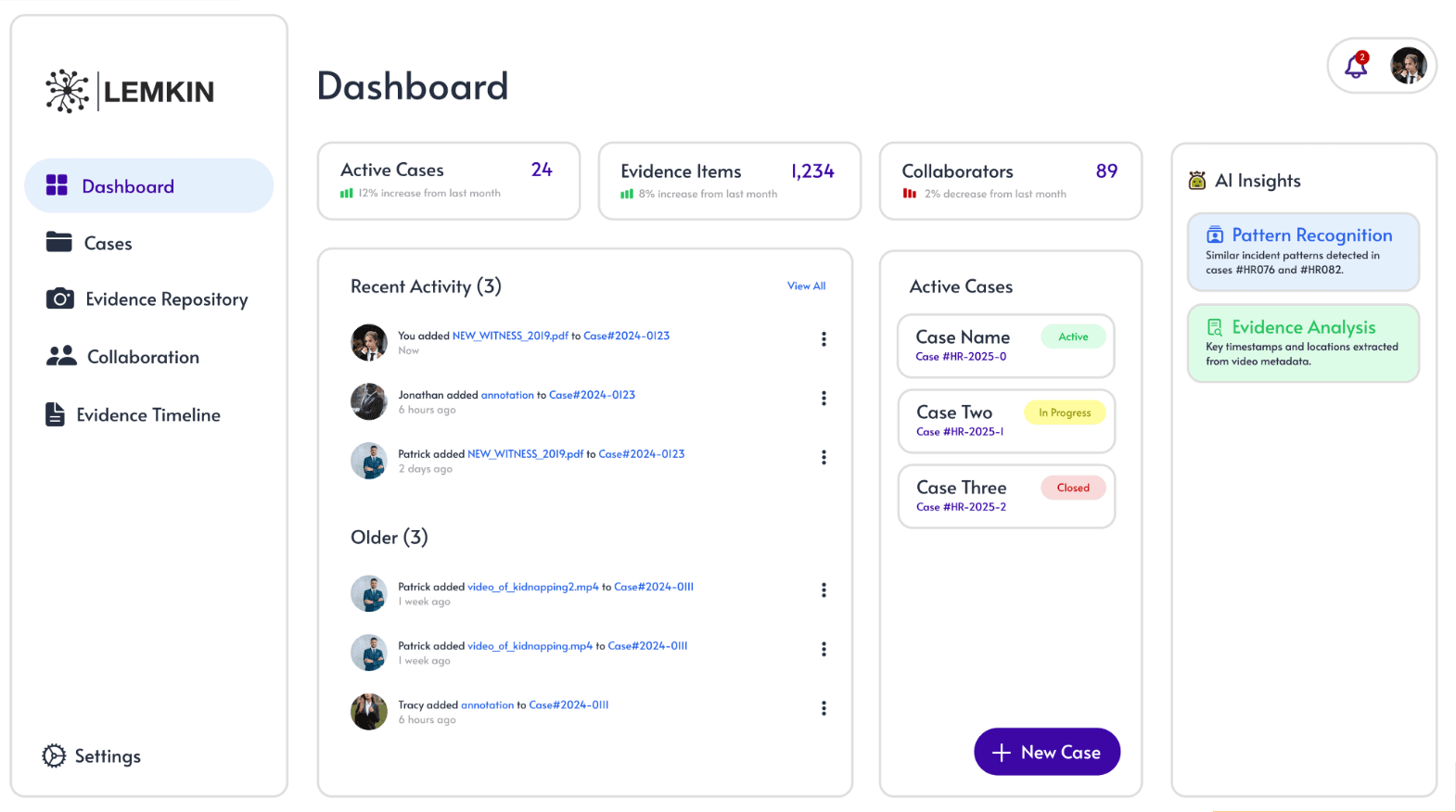Open the Pattern Recognition insight card
Screen dimensions: 1456x812
tap(1303, 251)
